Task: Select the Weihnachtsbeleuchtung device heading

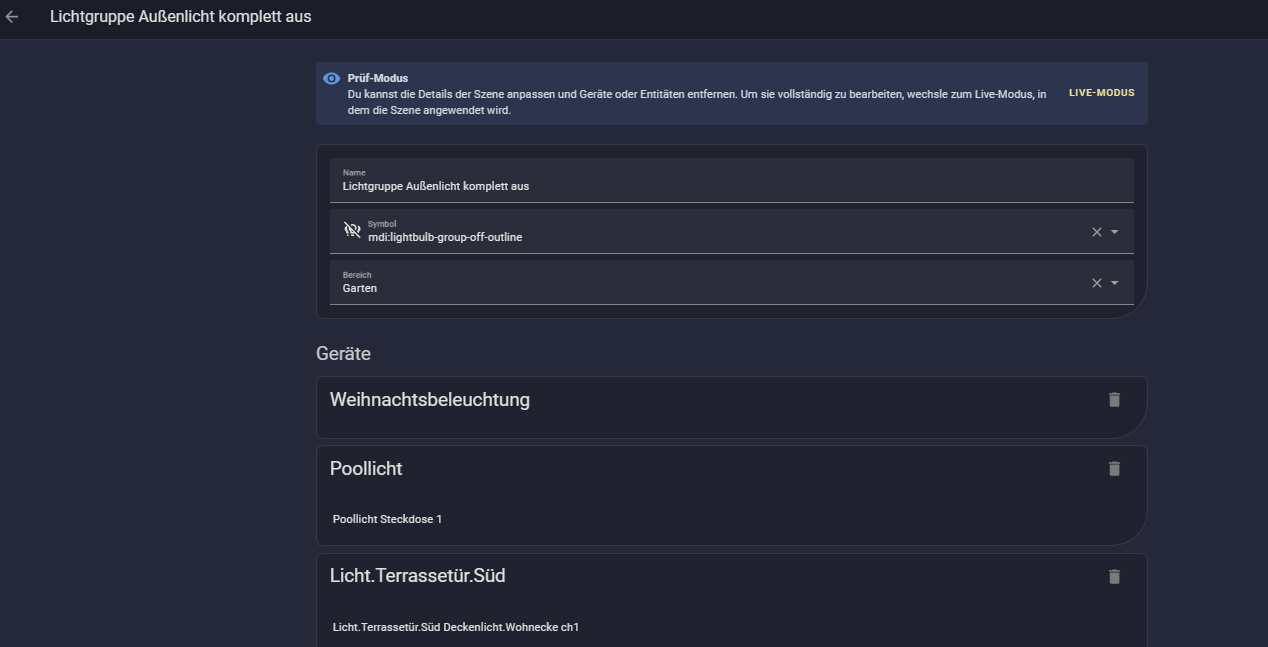Action: [430, 400]
